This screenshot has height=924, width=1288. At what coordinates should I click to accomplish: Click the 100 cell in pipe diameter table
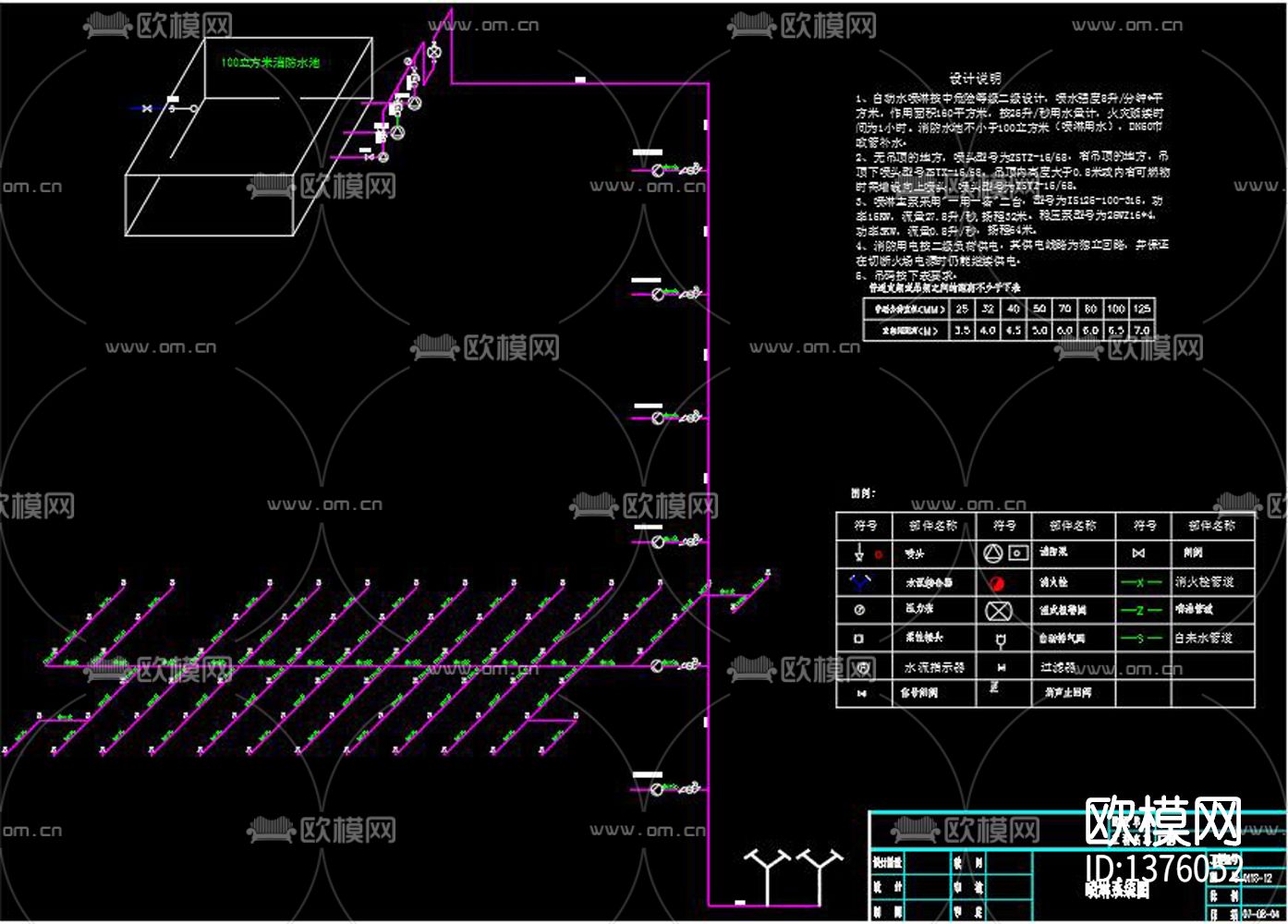[1116, 309]
